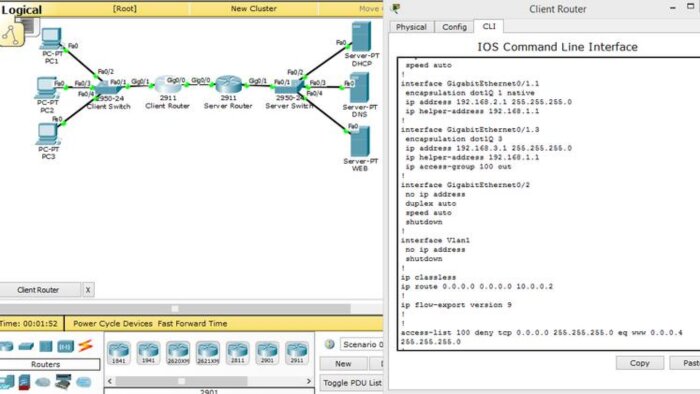
Task: Pick the 1941 router model
Action: 148,353
